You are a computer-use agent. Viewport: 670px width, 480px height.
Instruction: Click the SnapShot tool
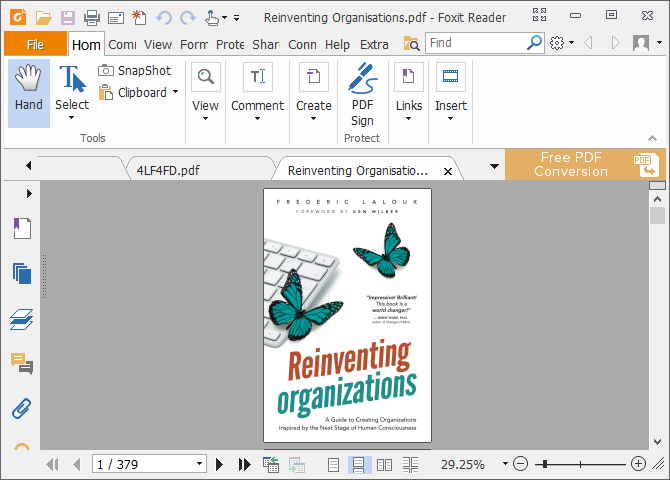135,70
